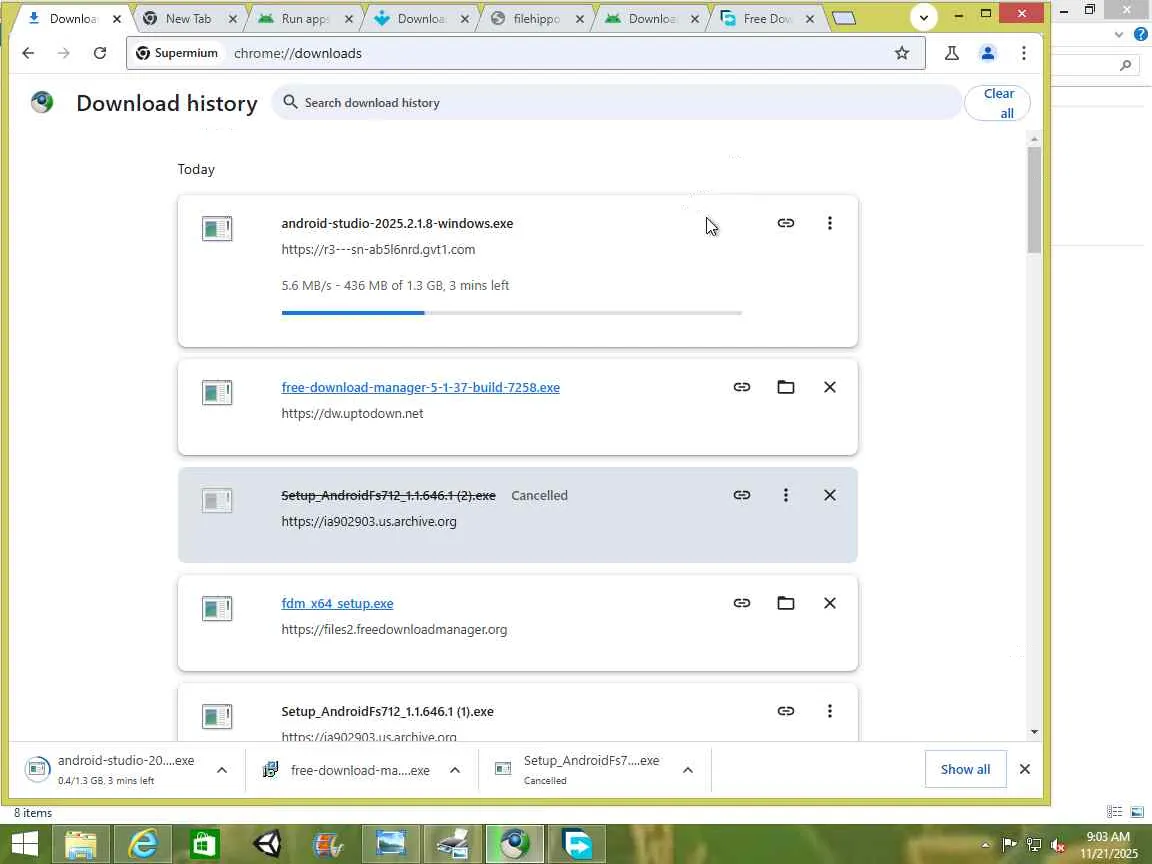Viewport: 1152px width, 864px height.
Task: Show hidden tray icons arrow
Action: pos(985,845)
